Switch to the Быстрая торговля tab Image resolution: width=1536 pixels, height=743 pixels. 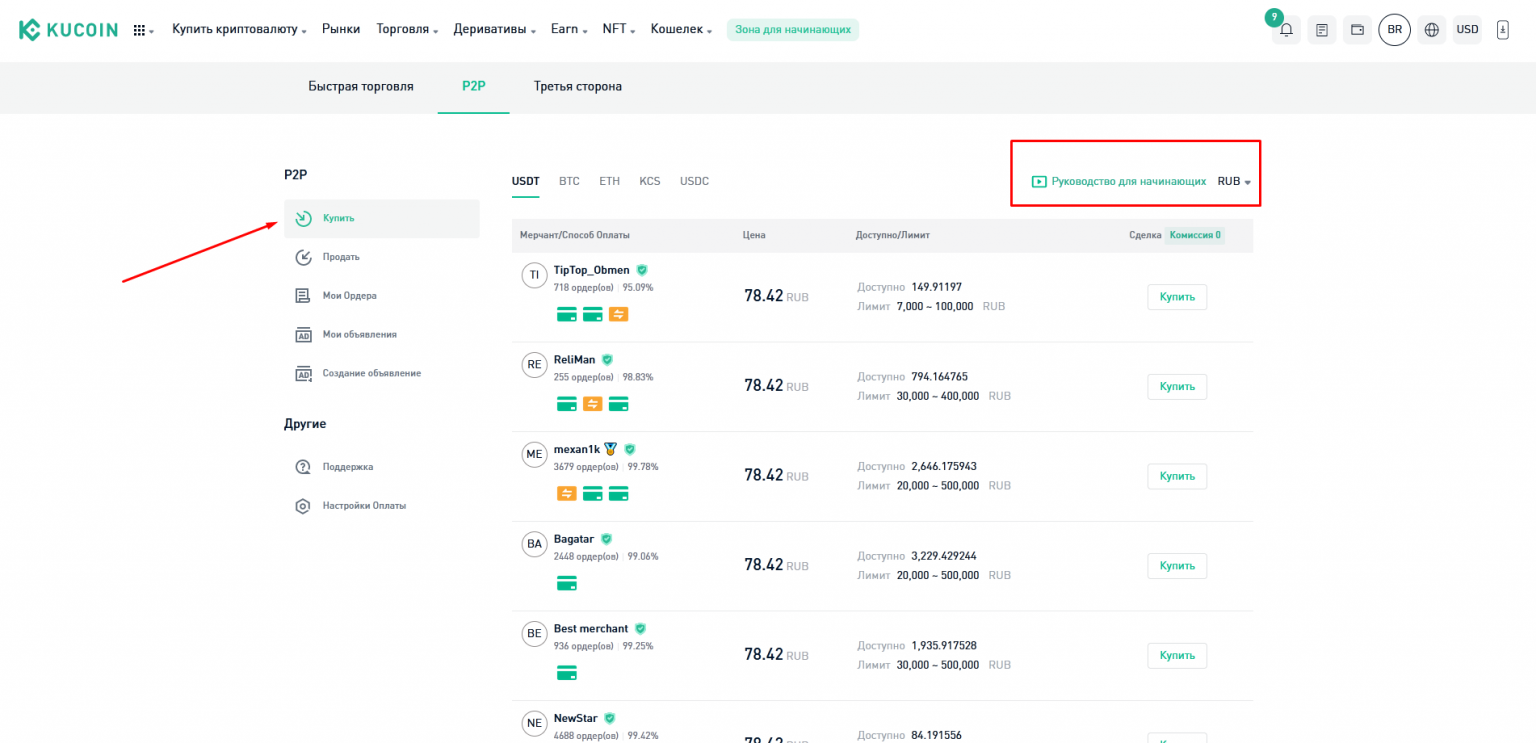(x=360, y=87)
